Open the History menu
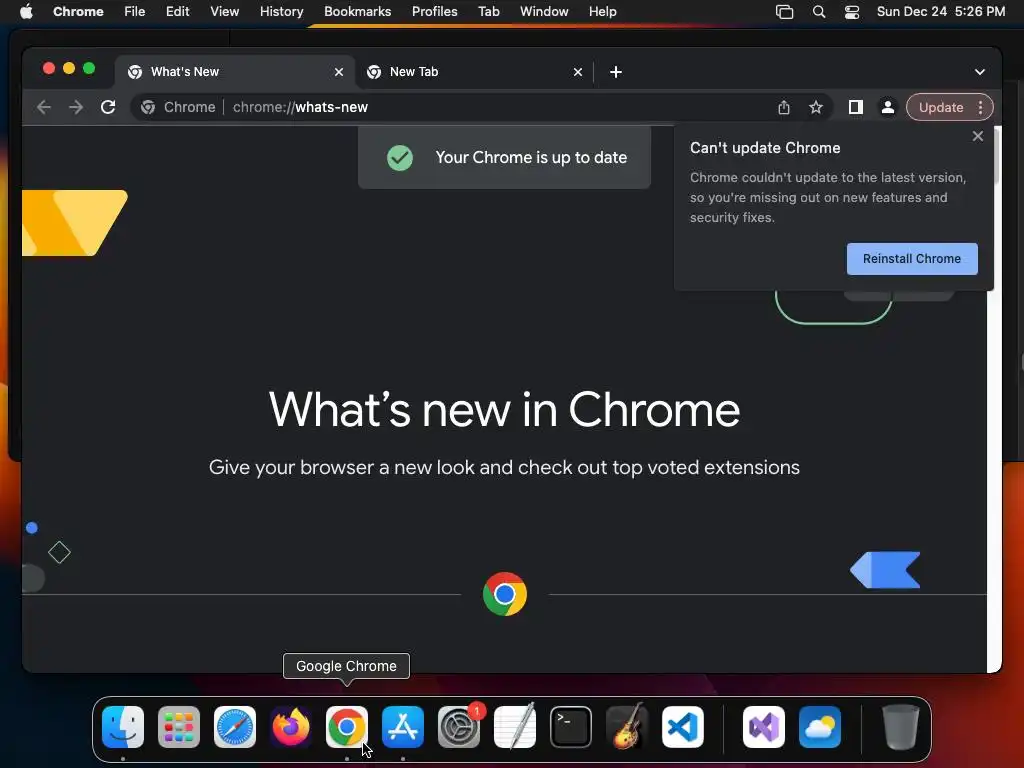 [x=281, y=11]
